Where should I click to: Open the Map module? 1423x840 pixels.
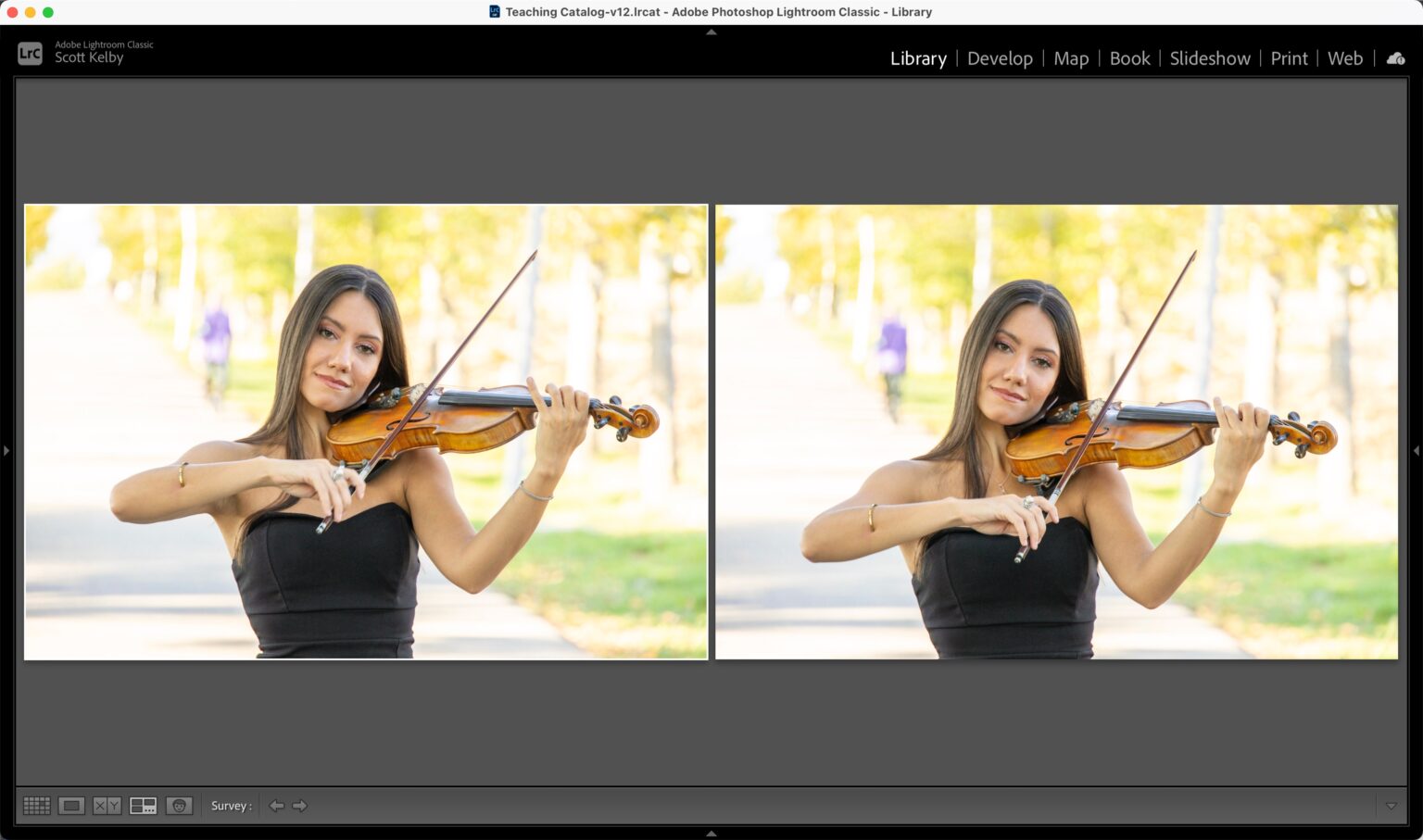(1070, 58)
